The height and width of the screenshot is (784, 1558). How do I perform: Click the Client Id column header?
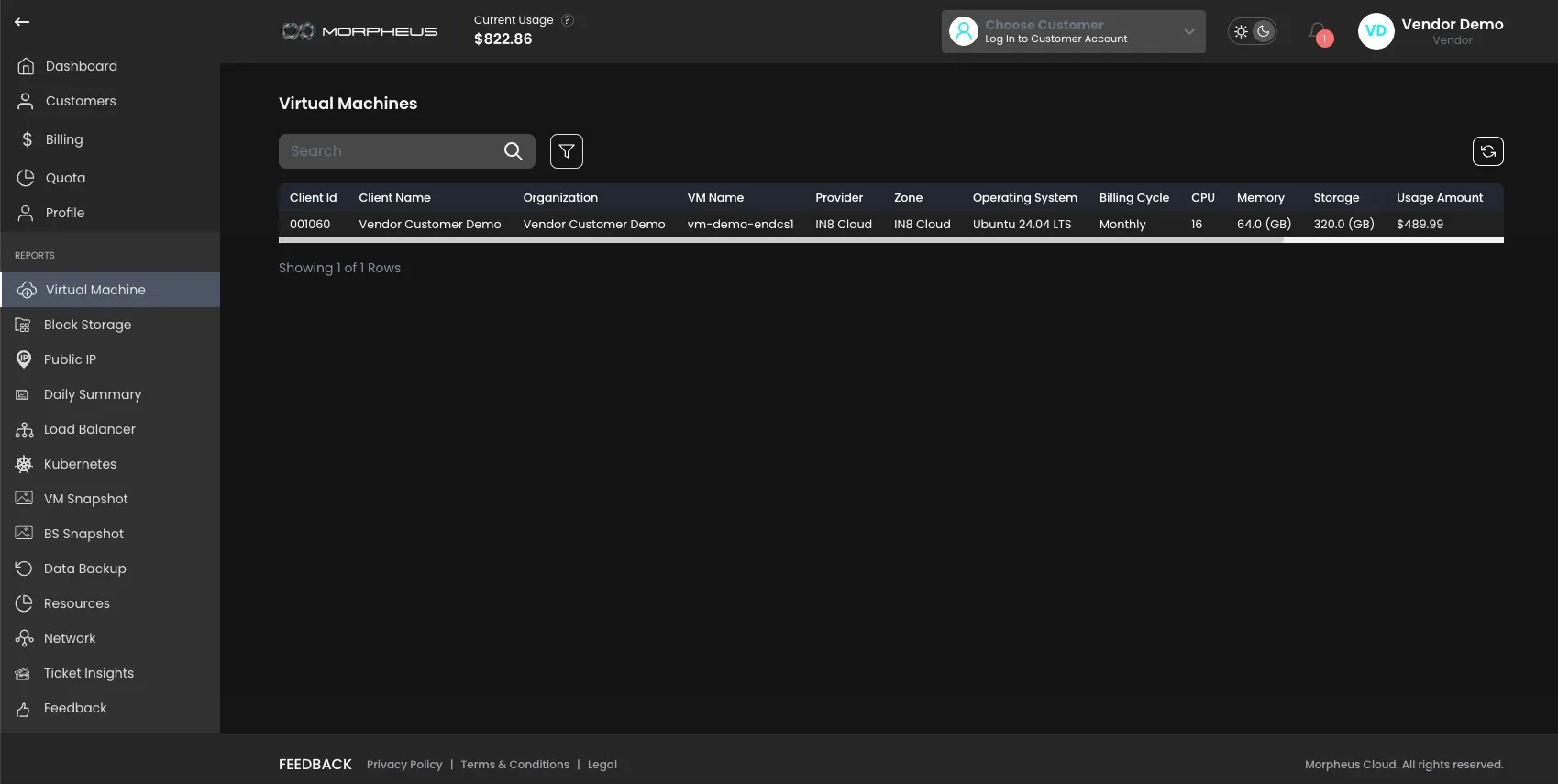(x=314, y=198)
